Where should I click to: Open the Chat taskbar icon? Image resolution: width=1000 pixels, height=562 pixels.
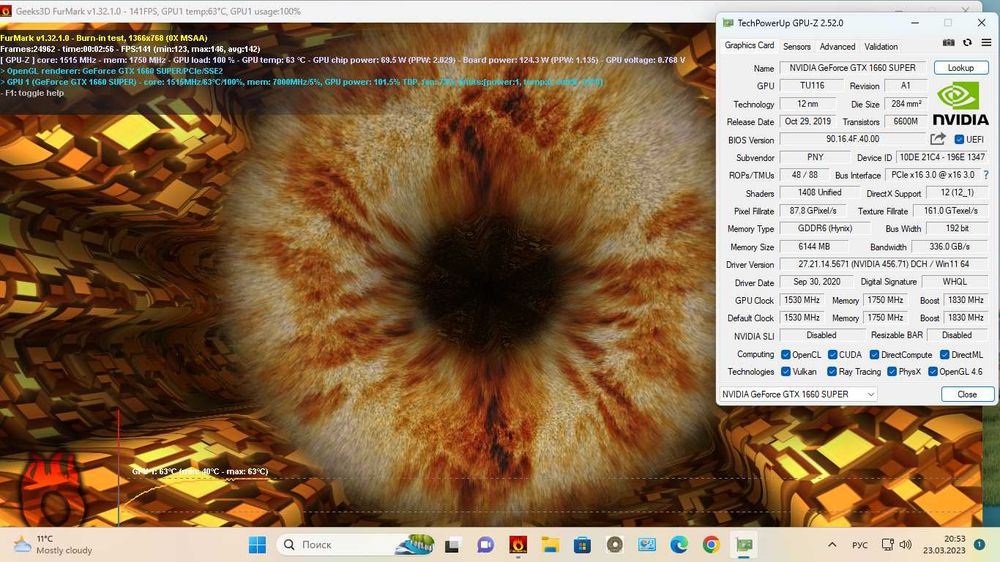485,545
